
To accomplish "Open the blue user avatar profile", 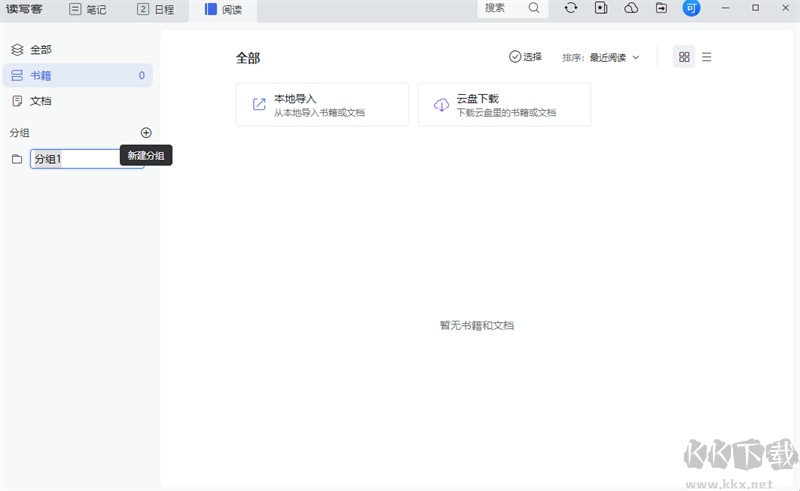I will click(x=691, y=8).
